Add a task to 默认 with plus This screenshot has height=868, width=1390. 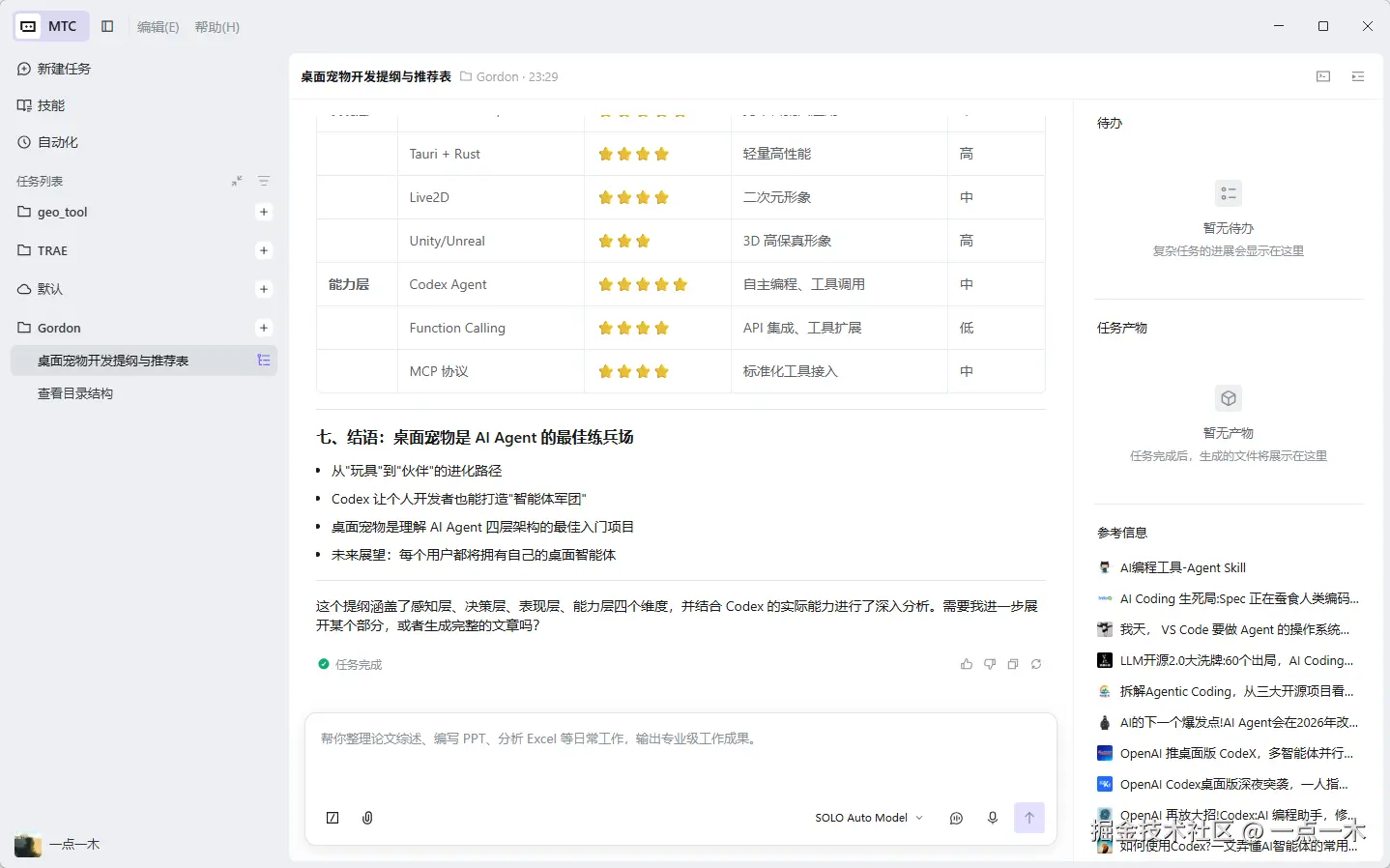(264, 289)
